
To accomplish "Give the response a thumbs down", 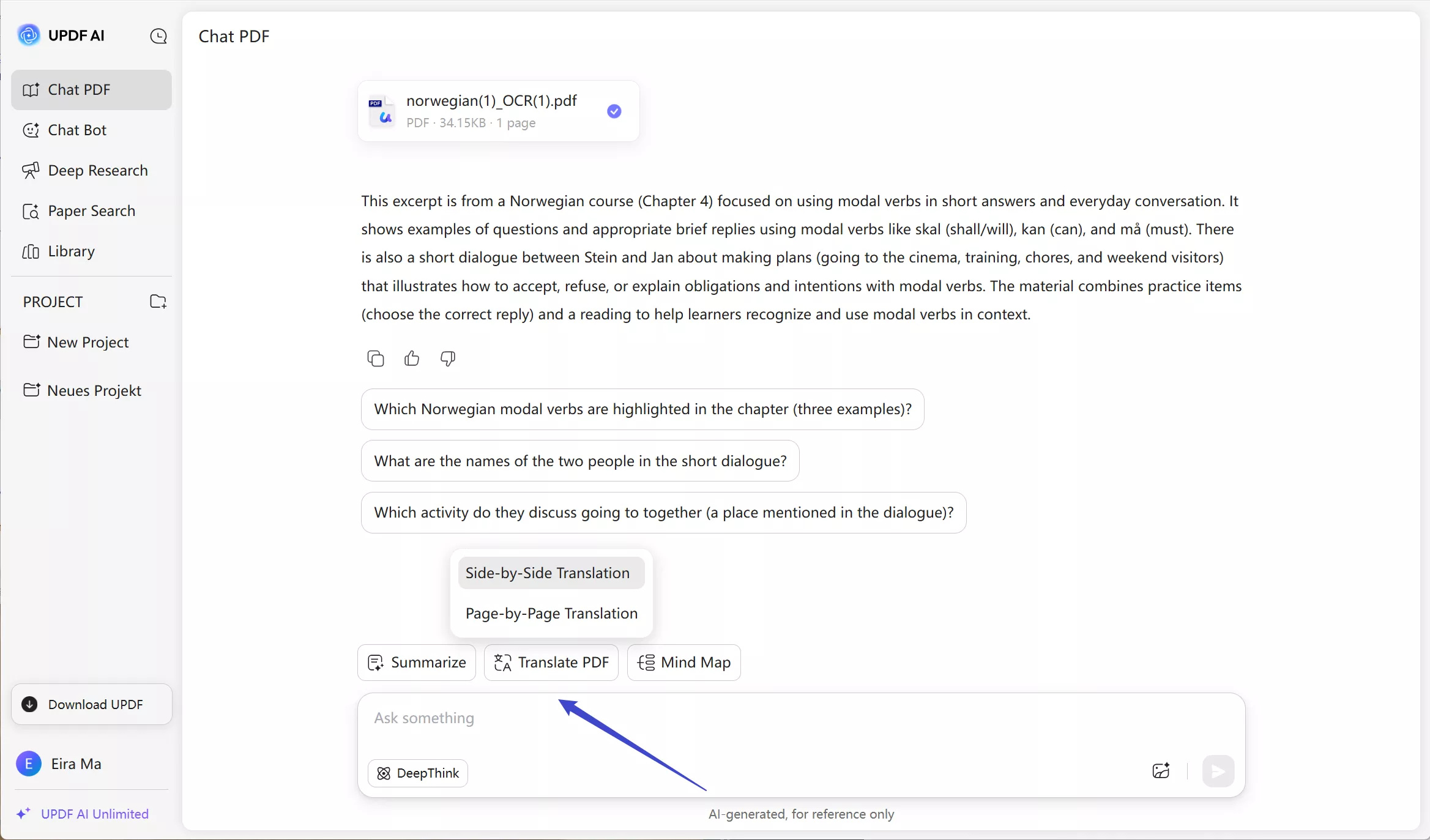I will click(x=447, y=359).
